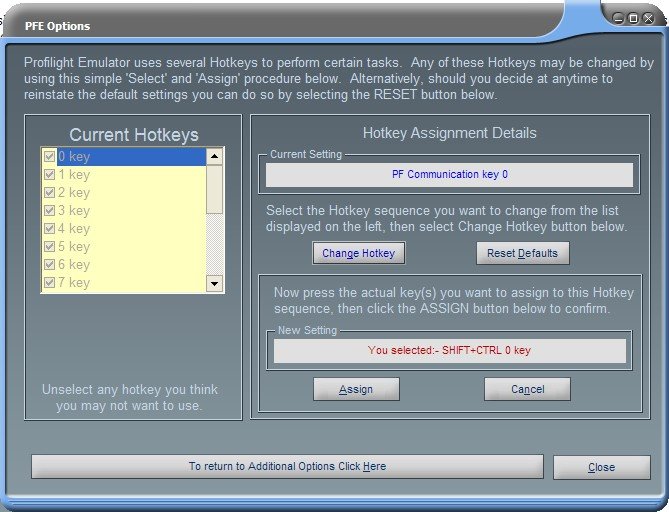Toggle the 0 key checkbox
Screen dimensions: 669x512
point(49,157)
